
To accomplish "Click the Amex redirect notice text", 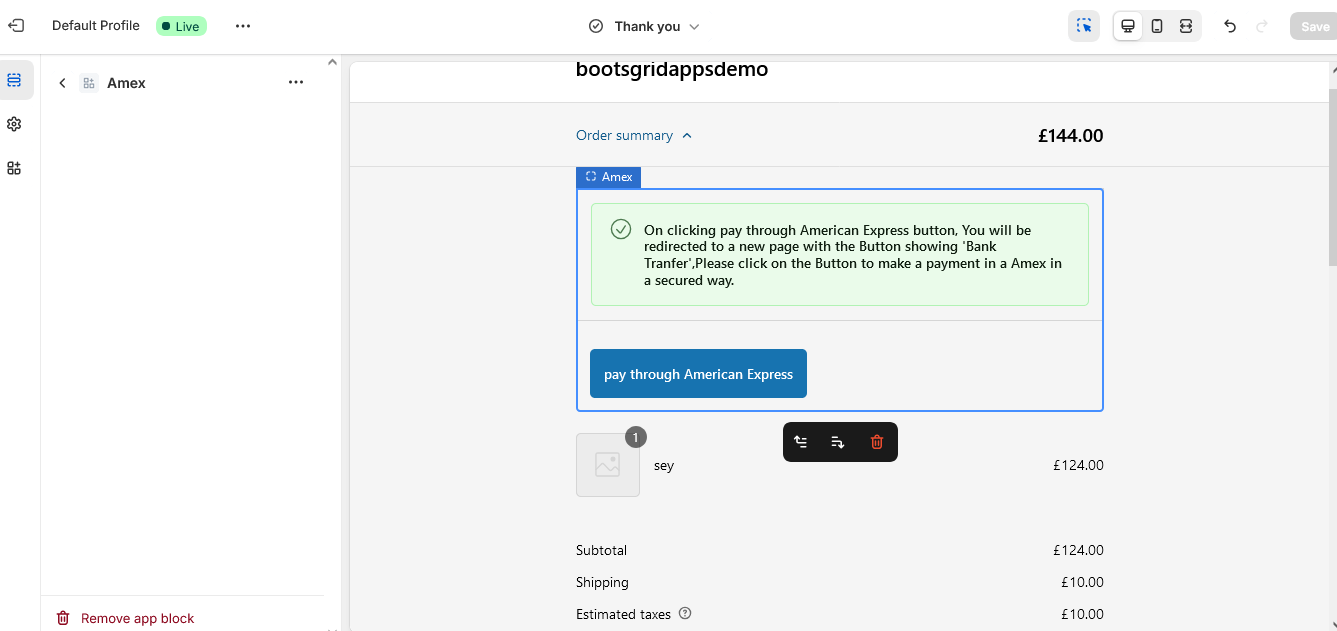I will pyautogui.click(x=853, y=255).
